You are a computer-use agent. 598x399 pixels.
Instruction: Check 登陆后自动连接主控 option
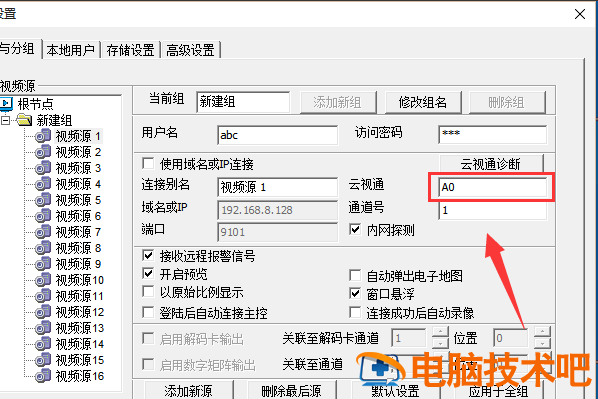148,312
